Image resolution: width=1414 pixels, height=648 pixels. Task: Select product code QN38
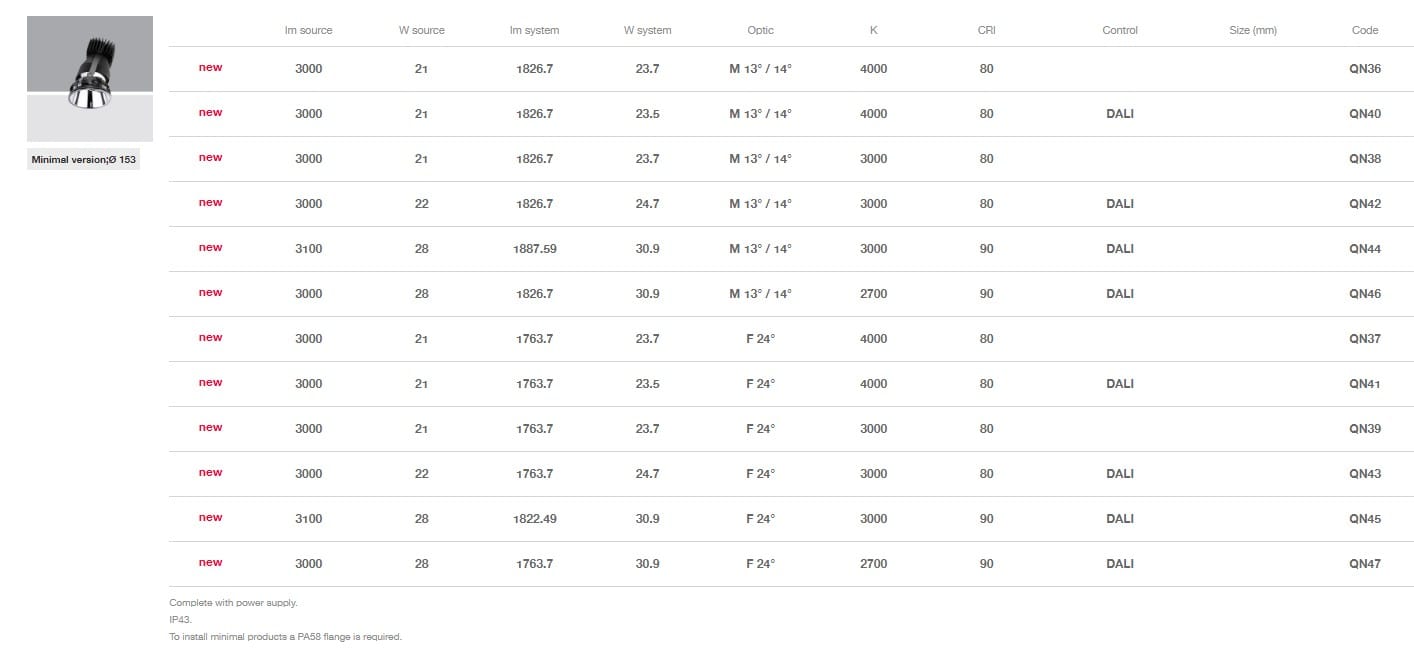(1364, 159)
